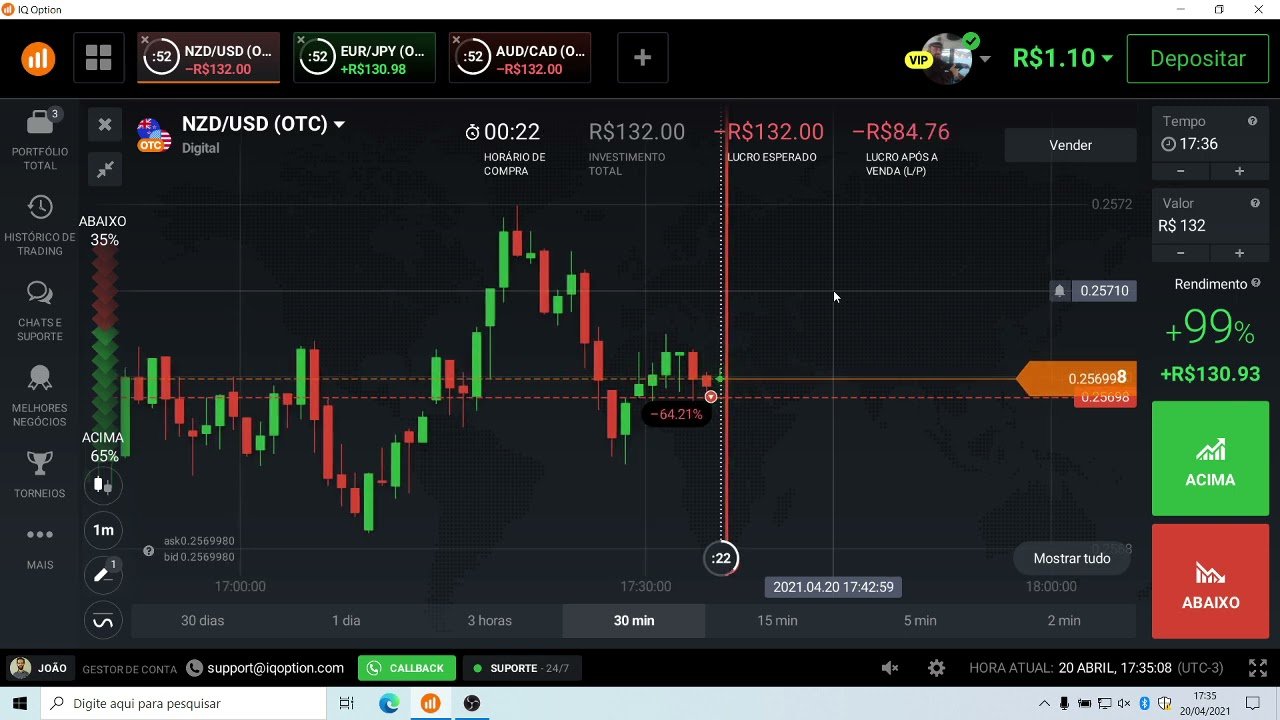The width and height of the screenshot is (1280, 720).
Task: Click the 1m candle size icon
Action: tap(103, 530)
